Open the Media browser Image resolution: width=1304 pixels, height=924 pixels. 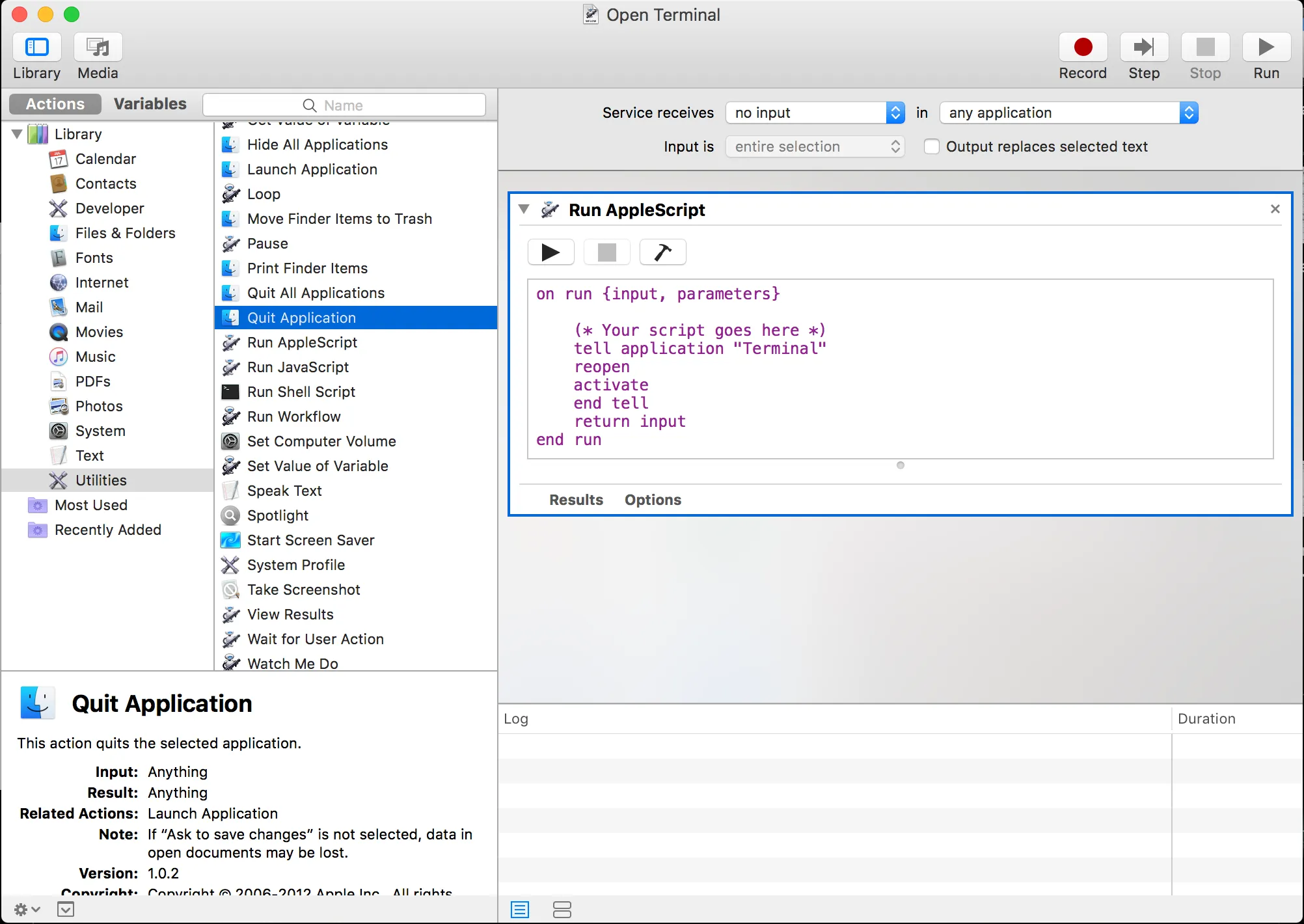[98, 48]
